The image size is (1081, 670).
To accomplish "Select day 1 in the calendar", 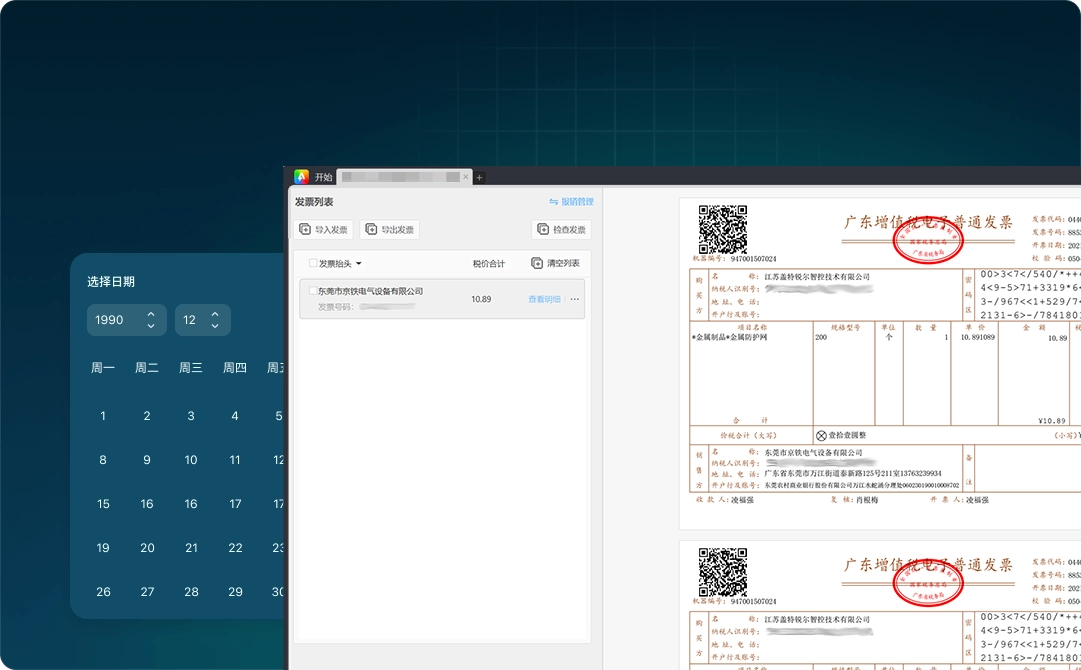I will (x=103, y=416).
